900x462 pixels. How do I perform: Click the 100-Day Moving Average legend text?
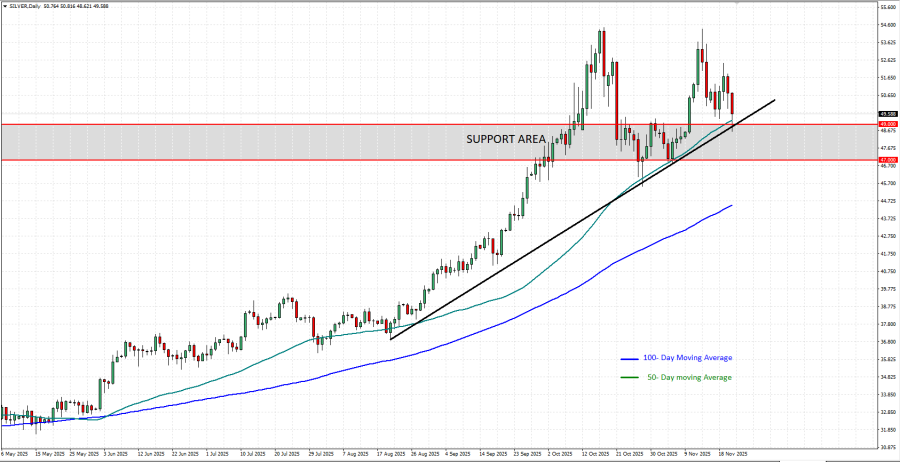pyautogui.click(x=690, y=357)
